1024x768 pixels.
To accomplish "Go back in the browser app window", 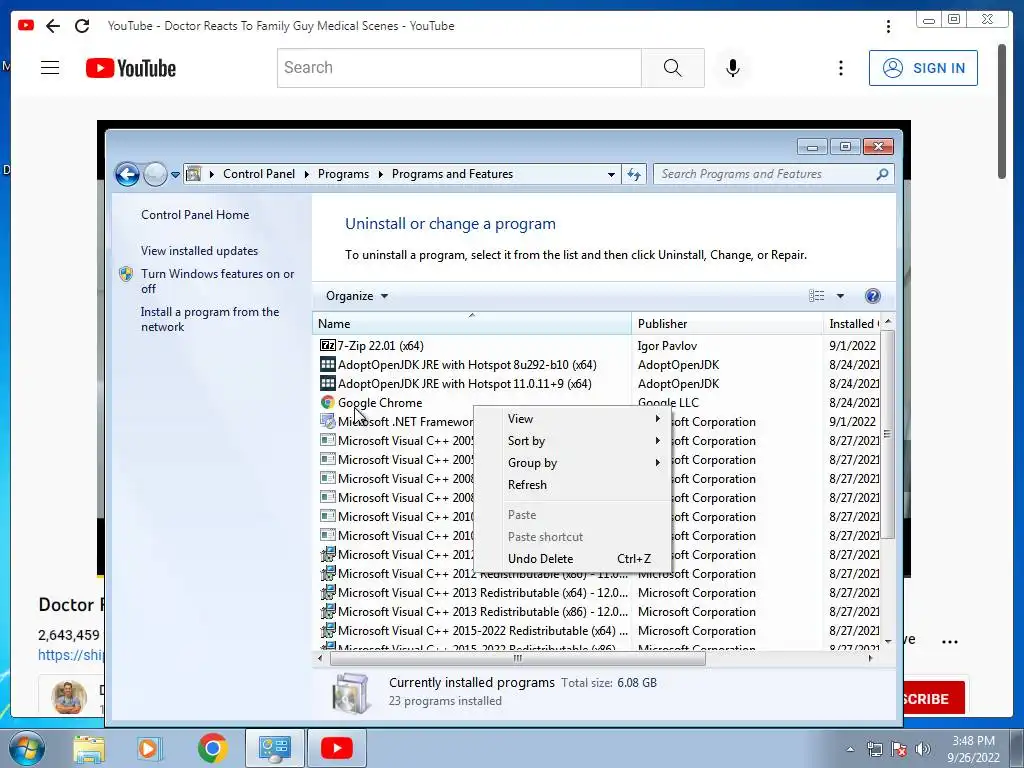I will tap(53, 26).
